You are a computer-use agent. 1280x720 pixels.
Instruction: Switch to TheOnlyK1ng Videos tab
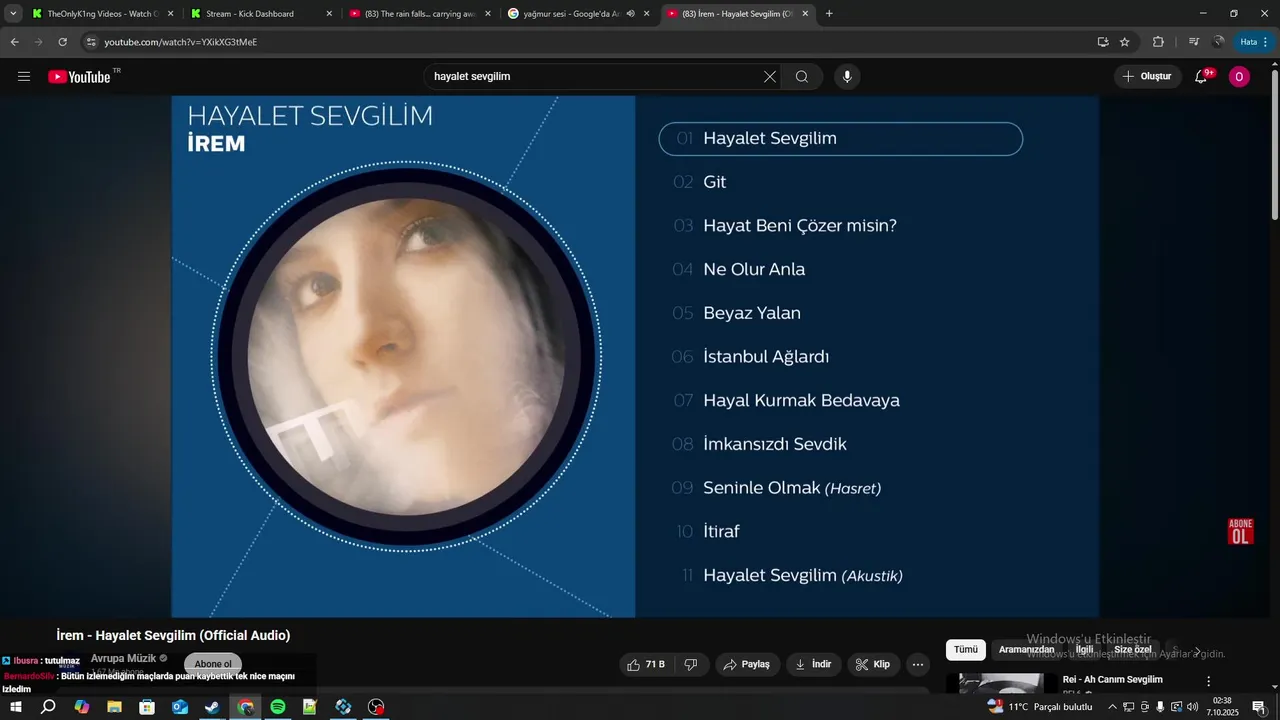pyautogui.click(x=102, y=14)
